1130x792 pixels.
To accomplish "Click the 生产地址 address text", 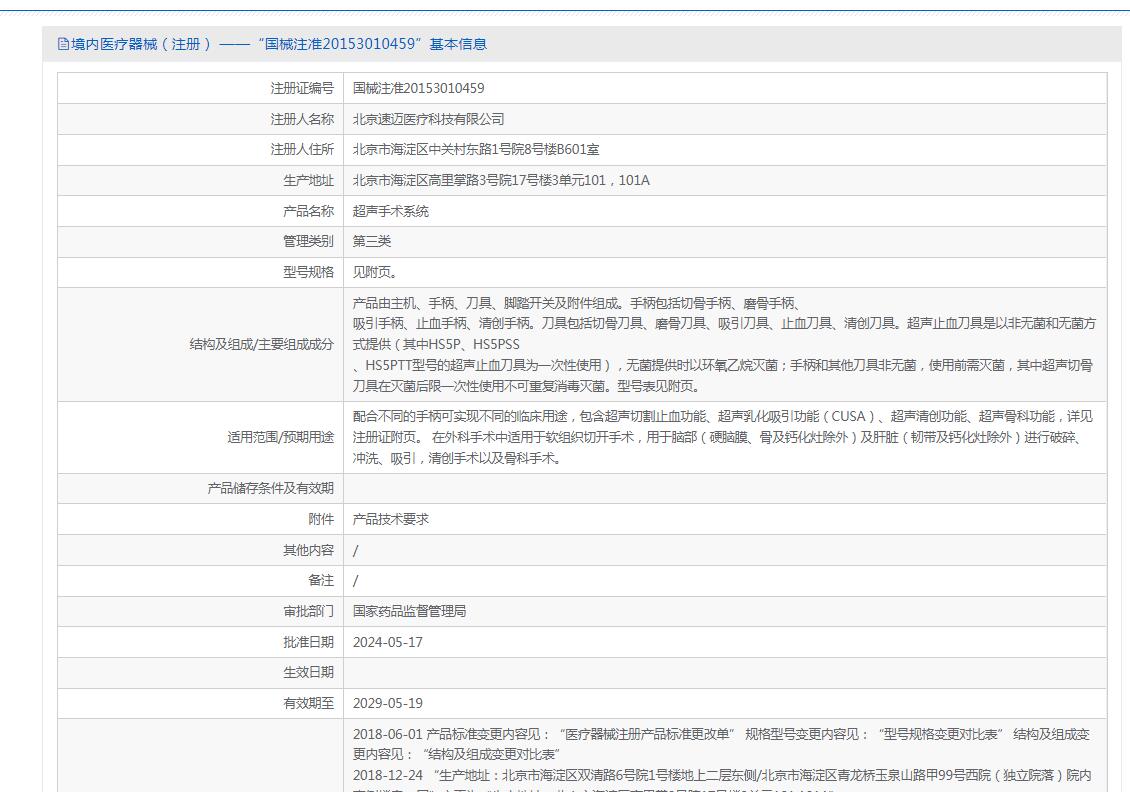I will 501,180.
